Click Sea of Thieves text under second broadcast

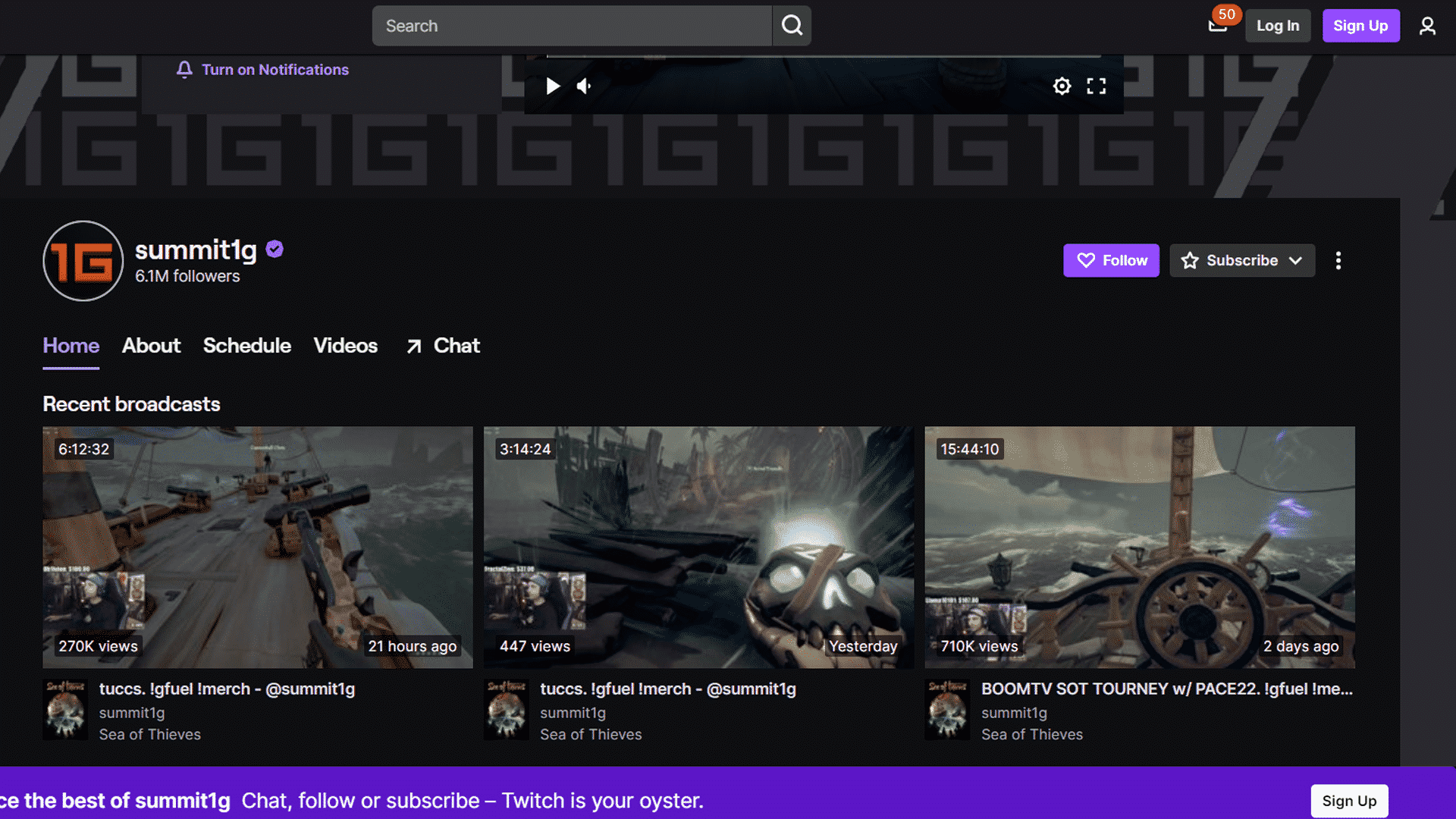pyautogui.click(x=591, y=734)
